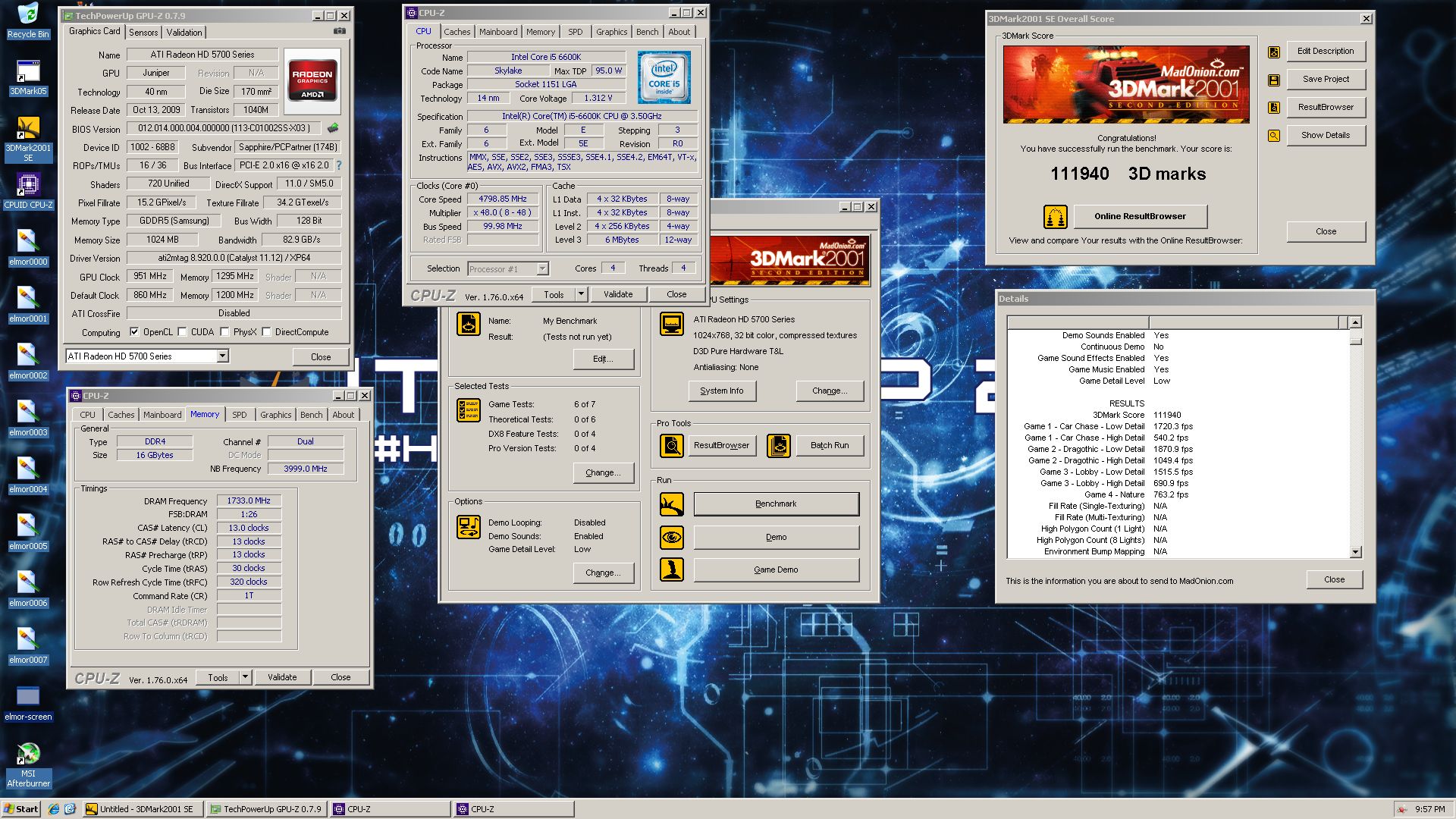Open 3DMark2001 SE desktop shortcut
Image resolution: width=1456 pixels, height=819 pixels.
pos(28,139)
